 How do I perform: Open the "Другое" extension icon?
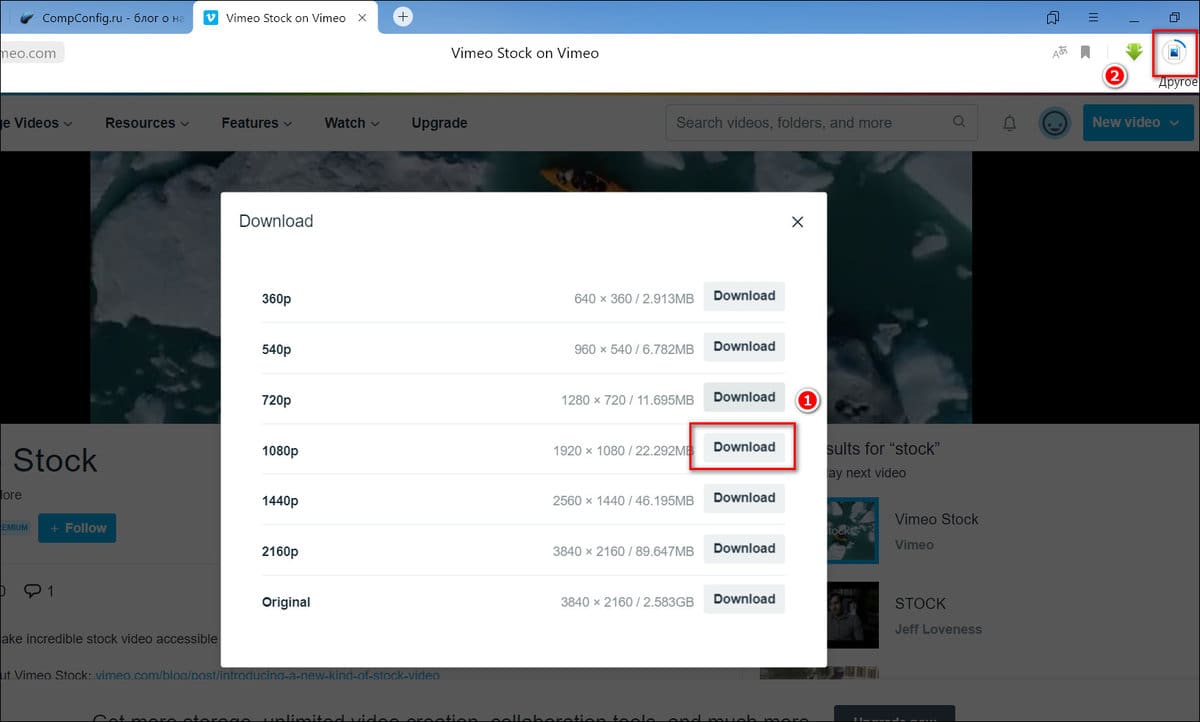tap(1172, 52)
